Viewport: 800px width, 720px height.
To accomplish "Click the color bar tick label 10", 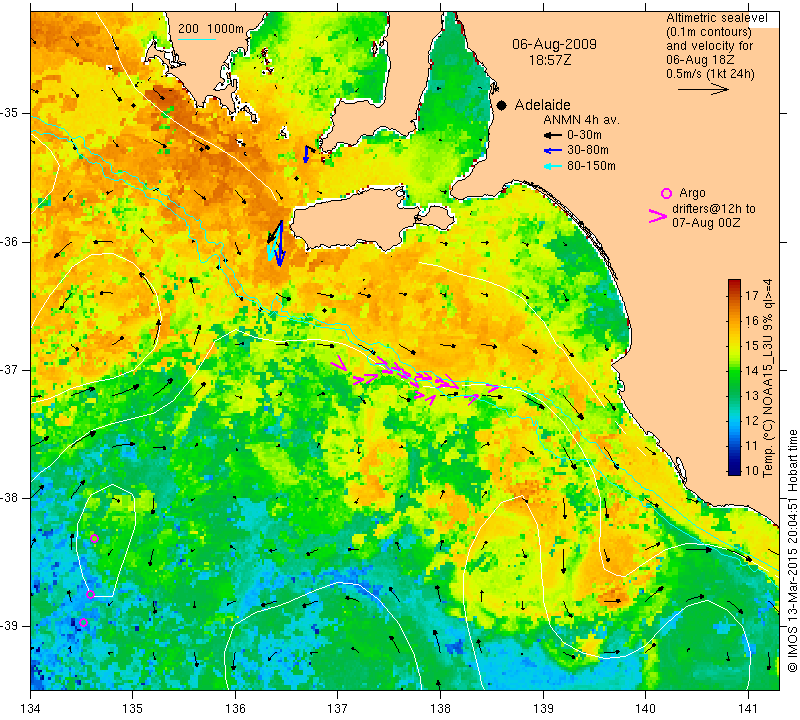I will pyautogui.click(x=752, y=471).
